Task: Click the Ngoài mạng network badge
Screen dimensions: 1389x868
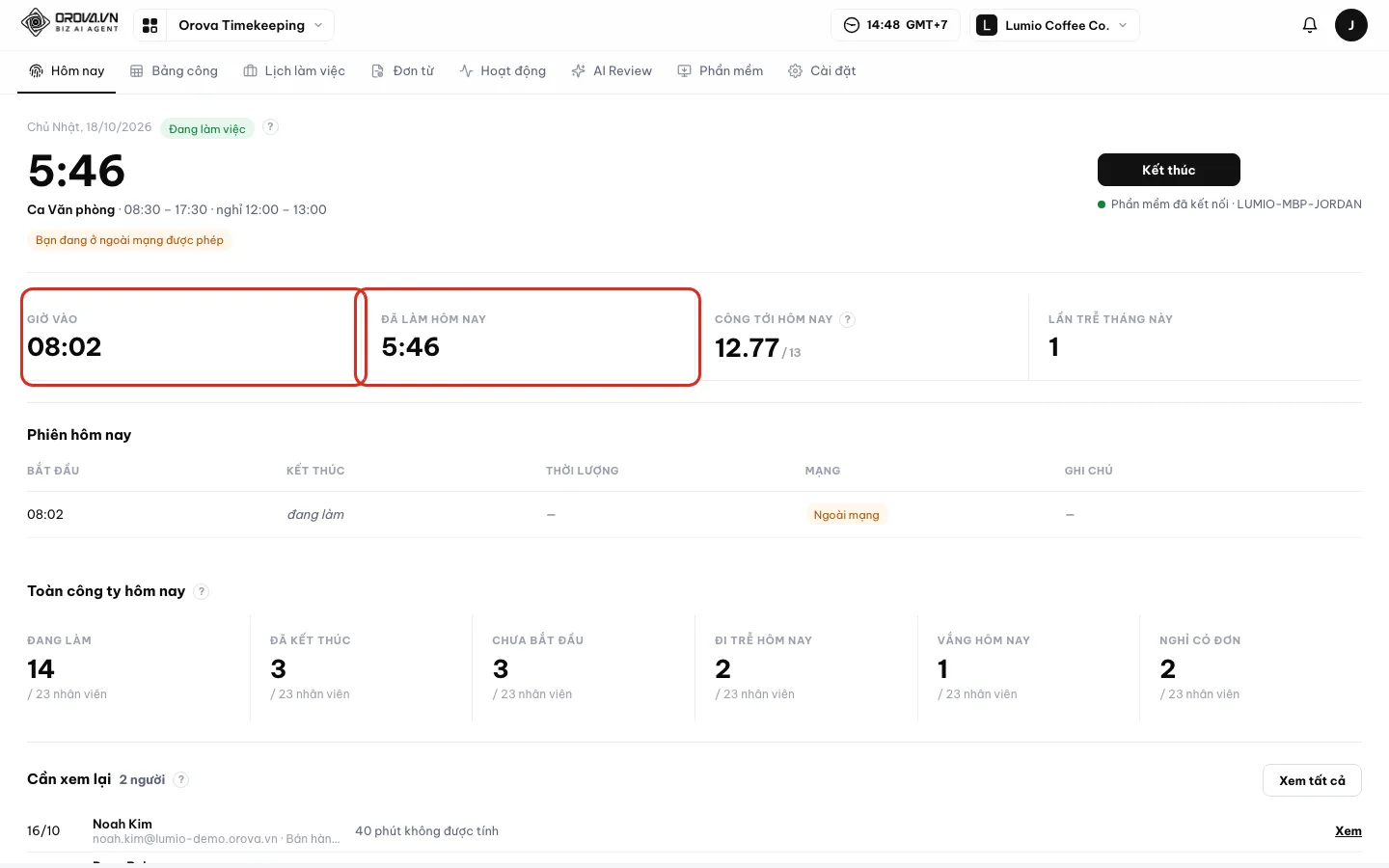Action: point(846,515)
